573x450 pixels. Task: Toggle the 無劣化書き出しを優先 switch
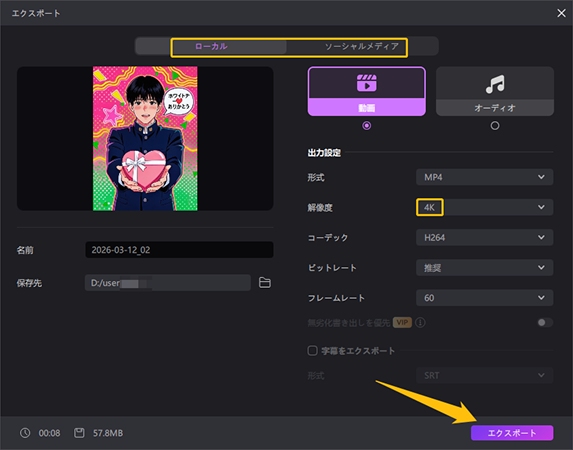545,322
